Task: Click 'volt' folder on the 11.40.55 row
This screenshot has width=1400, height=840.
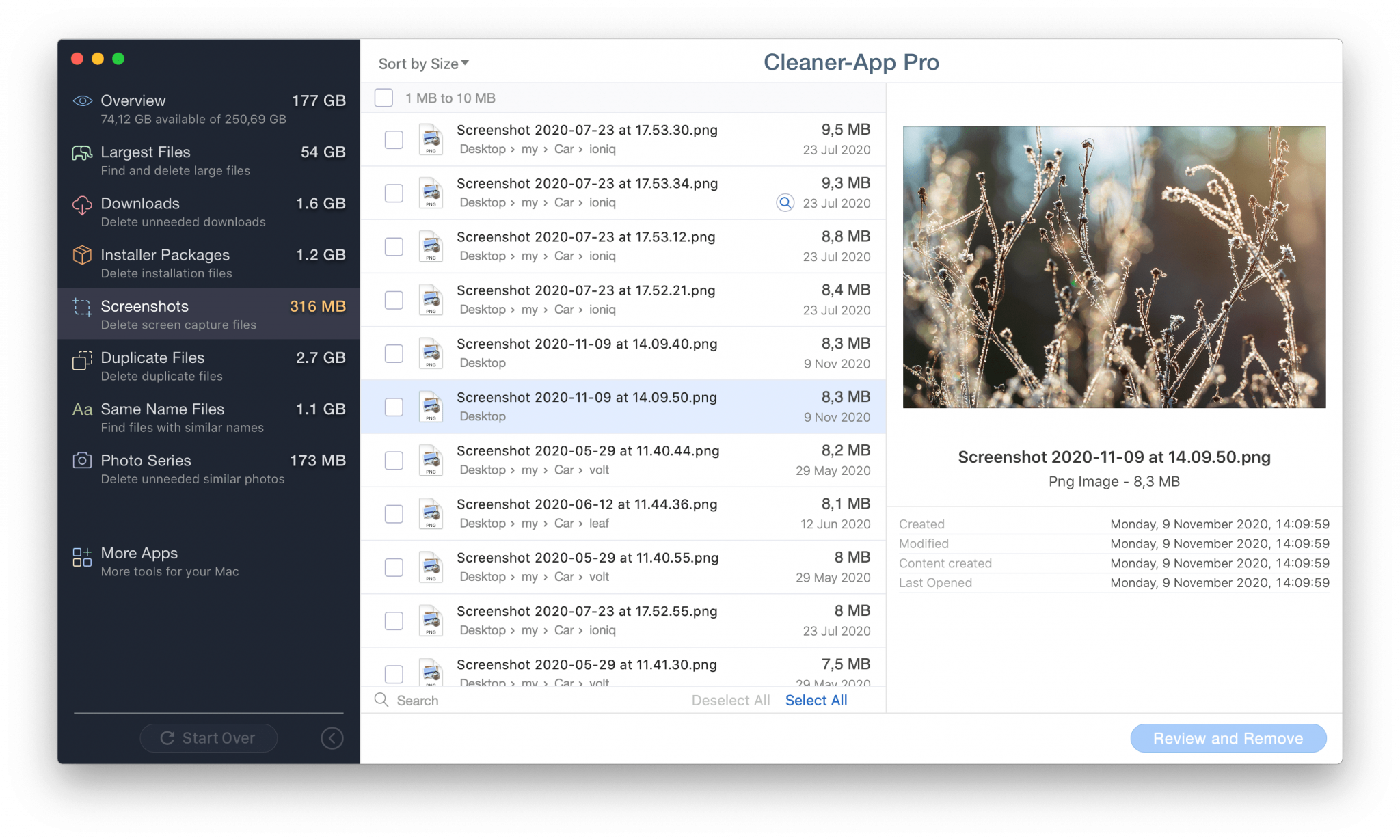Action: [600, 577]
